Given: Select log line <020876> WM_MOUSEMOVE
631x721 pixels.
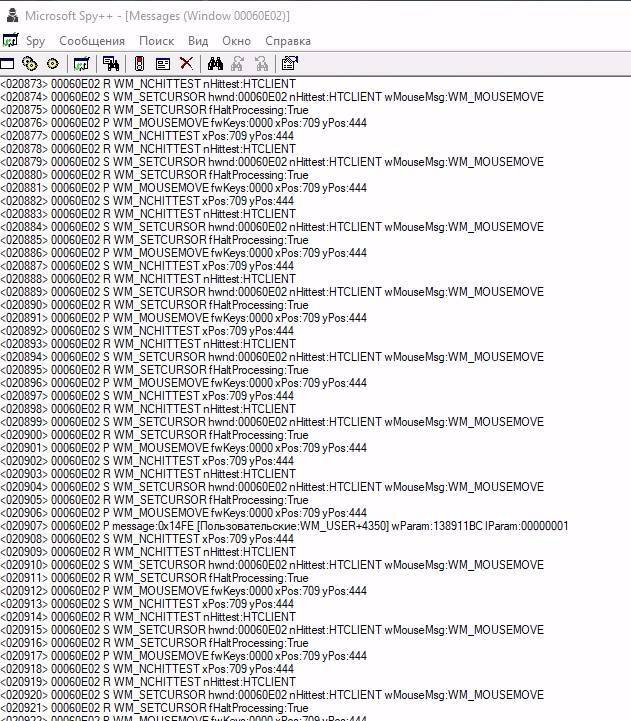Looking at the screenshot, I should click(x=184, y=123).
